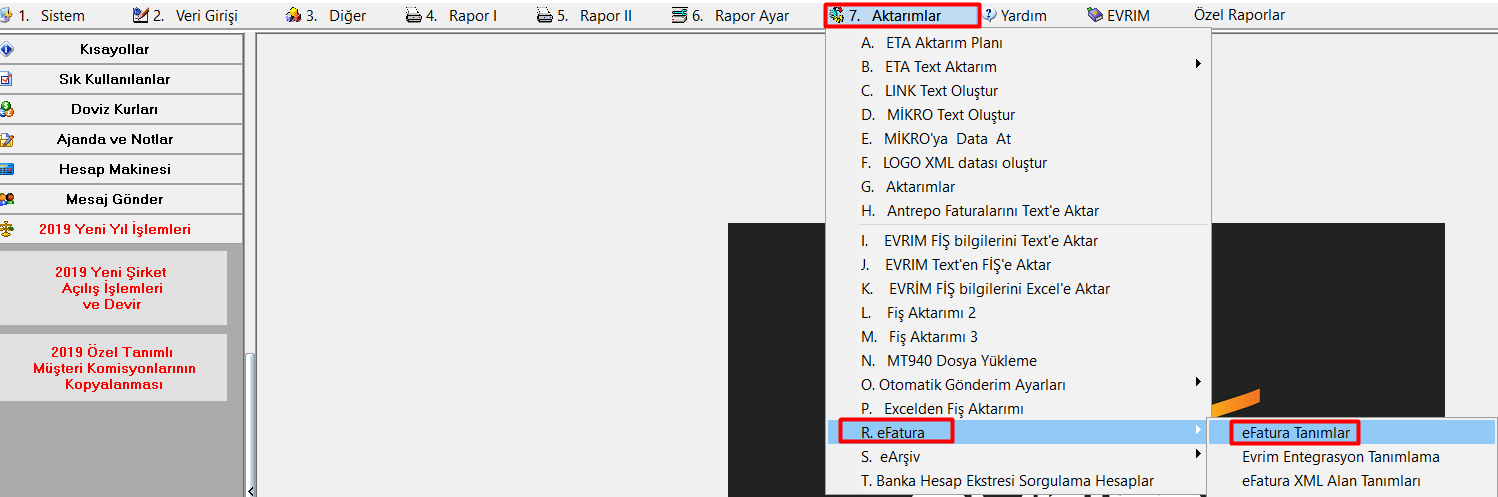Click the EVRIM book icon
The height and width of the screenshot is (497, 1498).
coord(1095,15)
